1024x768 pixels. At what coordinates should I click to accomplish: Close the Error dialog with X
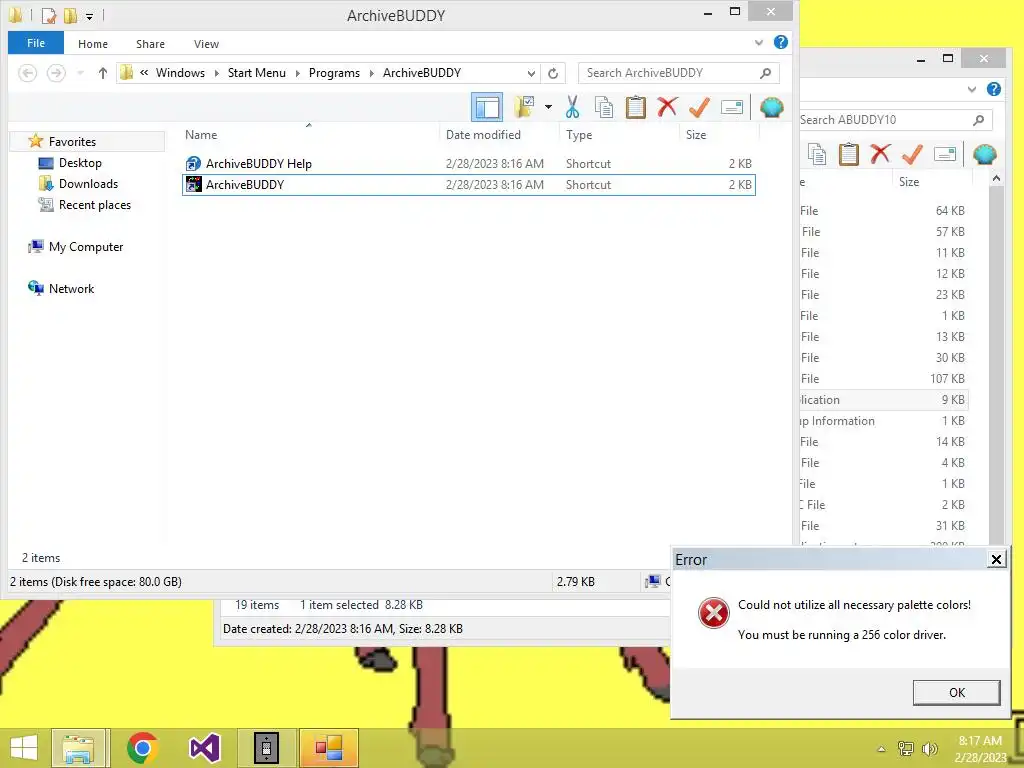pyautogui.click(x=996, y=560)
